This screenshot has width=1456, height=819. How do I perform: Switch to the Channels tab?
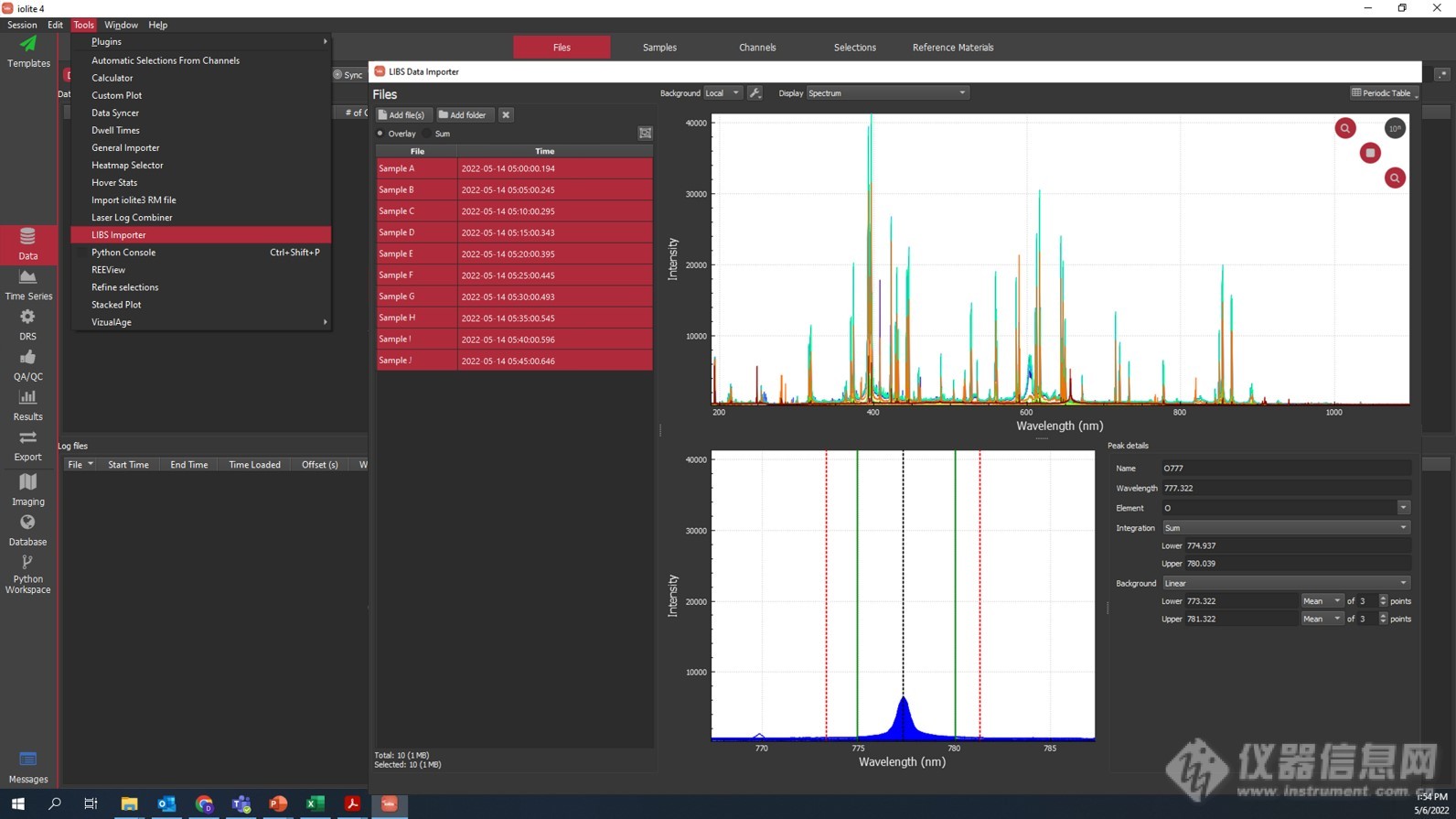(757, 48)
